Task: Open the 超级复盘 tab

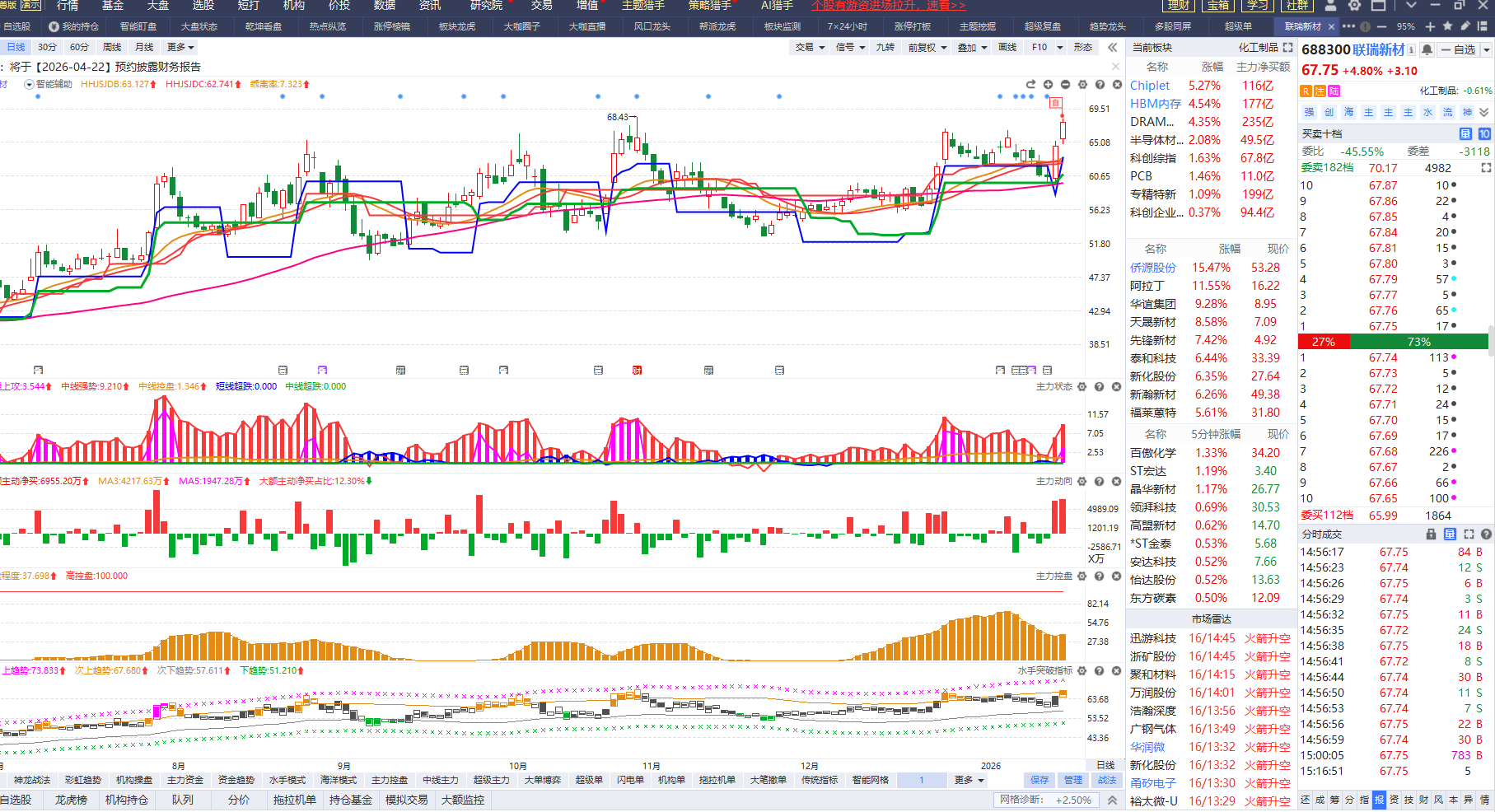Action: click(x=1042, y=26)
